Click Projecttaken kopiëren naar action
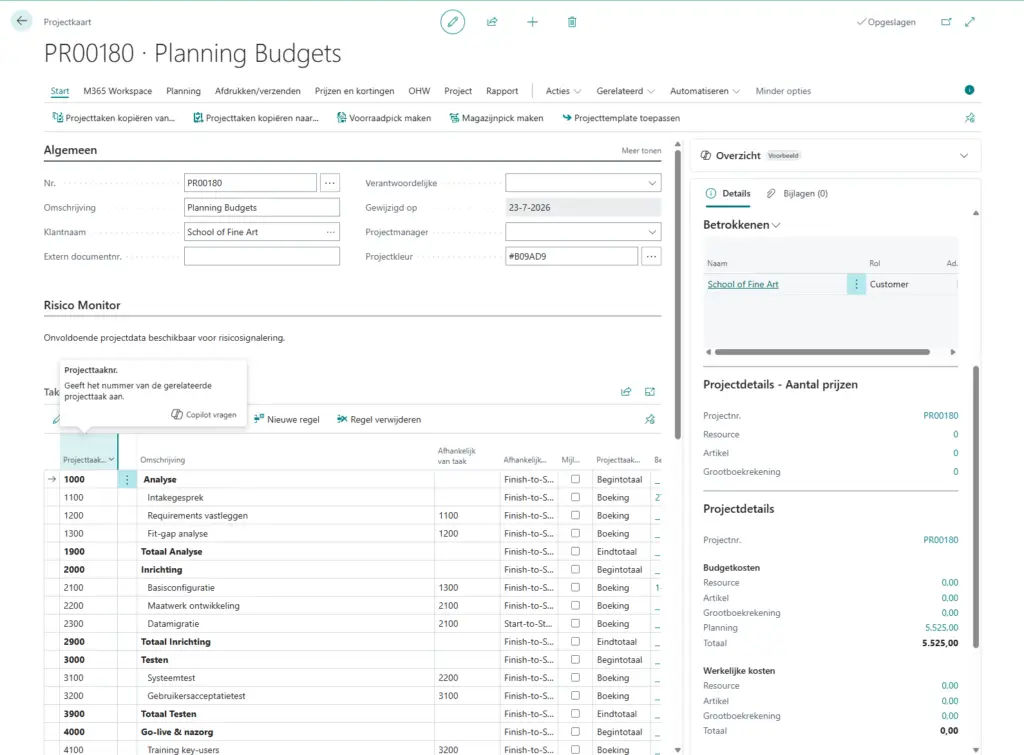 256,118
